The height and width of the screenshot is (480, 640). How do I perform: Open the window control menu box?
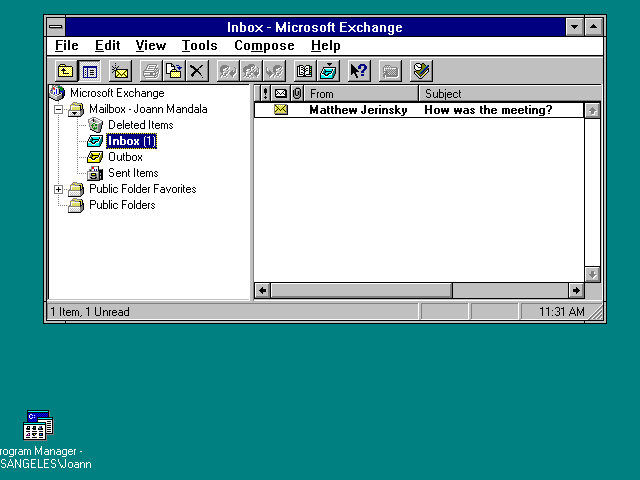56,27
